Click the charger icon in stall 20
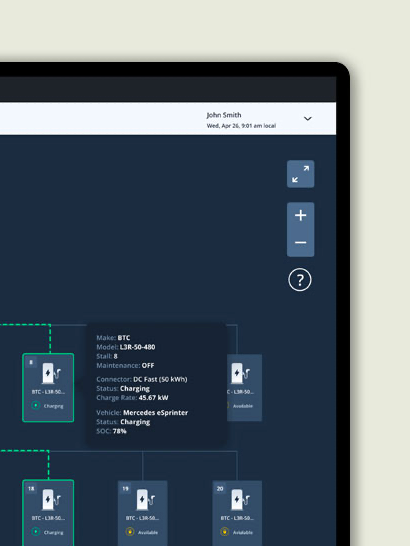The width and height of the screenshot is (410, 546). (240, 500)
